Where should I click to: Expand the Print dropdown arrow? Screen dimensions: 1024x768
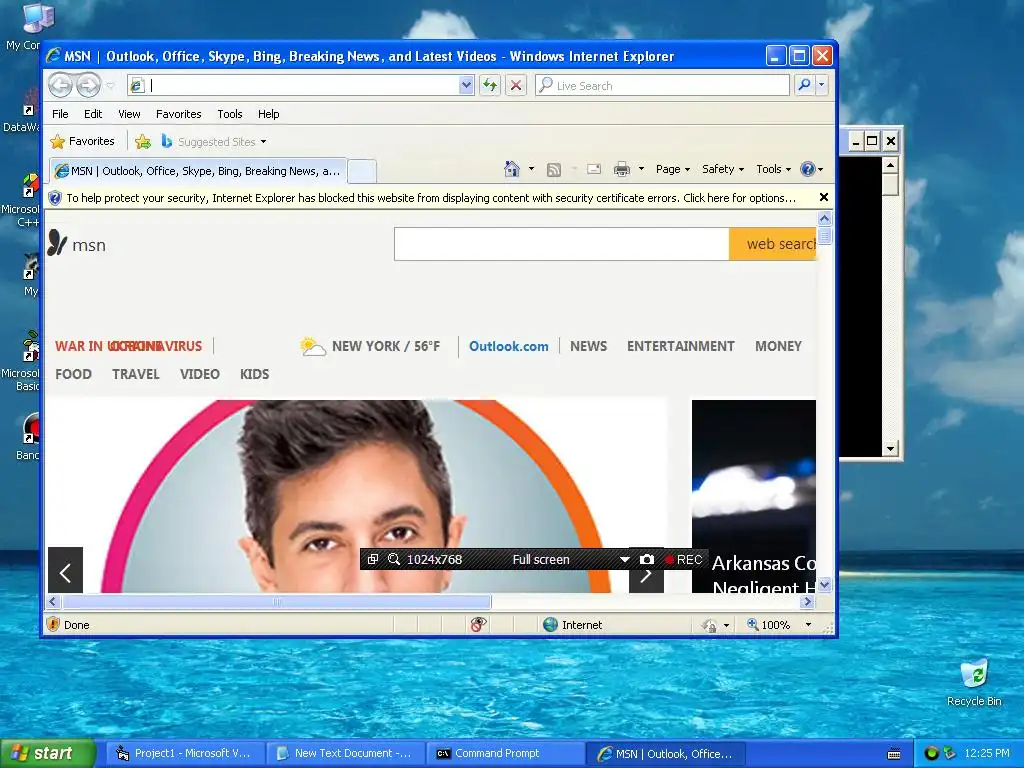(641, 169)
